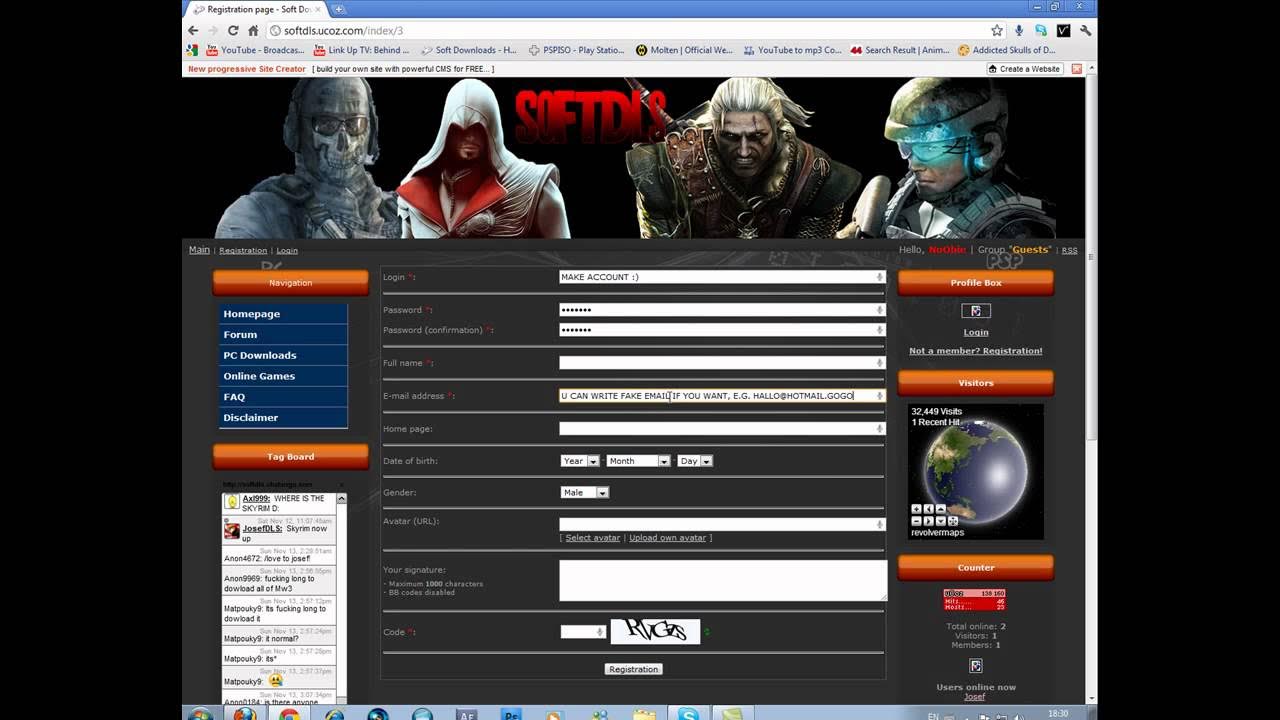This screenshot has width=1280, height=720.
Task: Click the Avatar (URL) input field
Action: (x=722, y=524)
